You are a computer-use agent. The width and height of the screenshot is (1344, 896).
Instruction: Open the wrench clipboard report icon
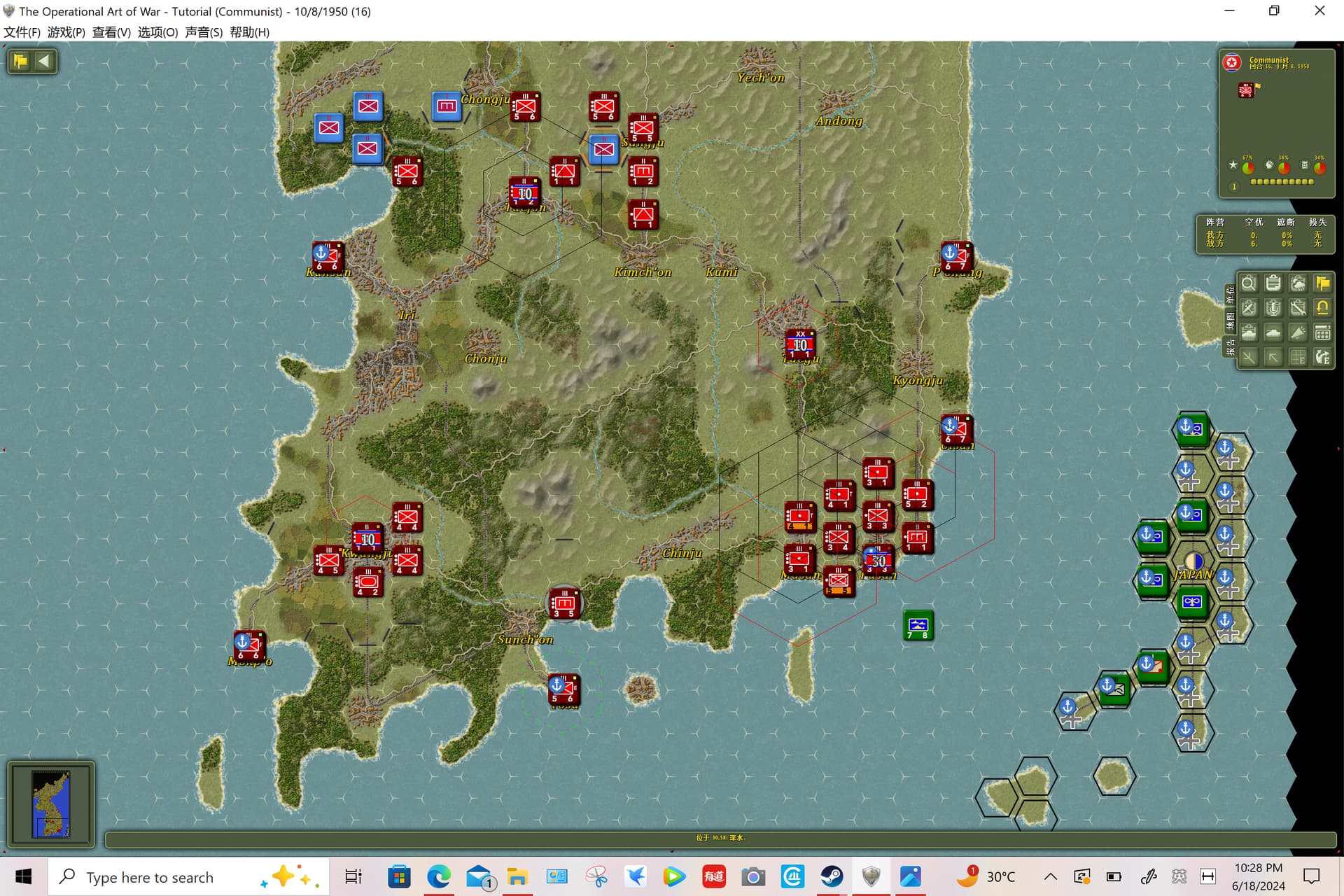point(1298,307)
